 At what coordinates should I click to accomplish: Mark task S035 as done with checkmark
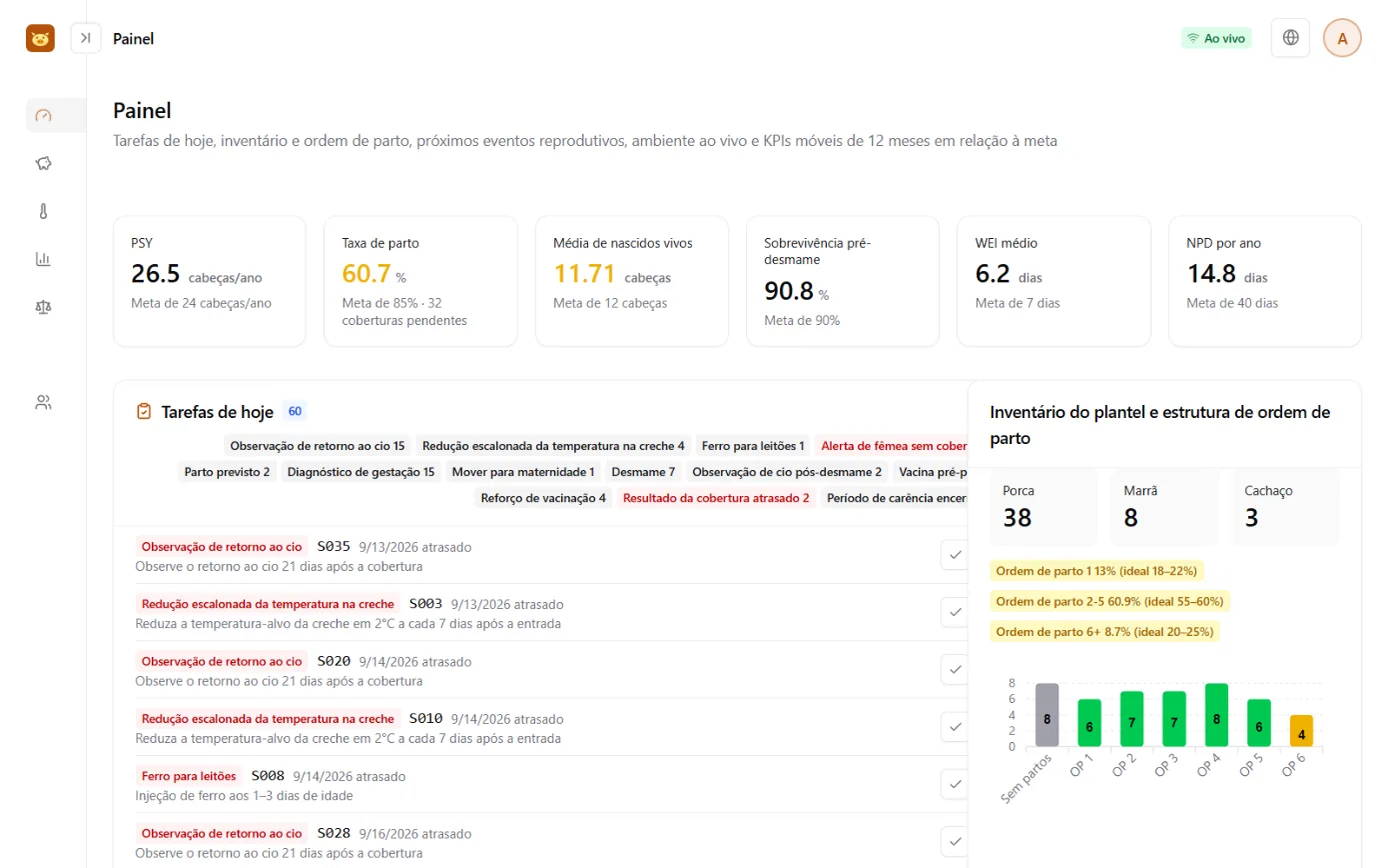pyautogui.click(x=954, y=555)
